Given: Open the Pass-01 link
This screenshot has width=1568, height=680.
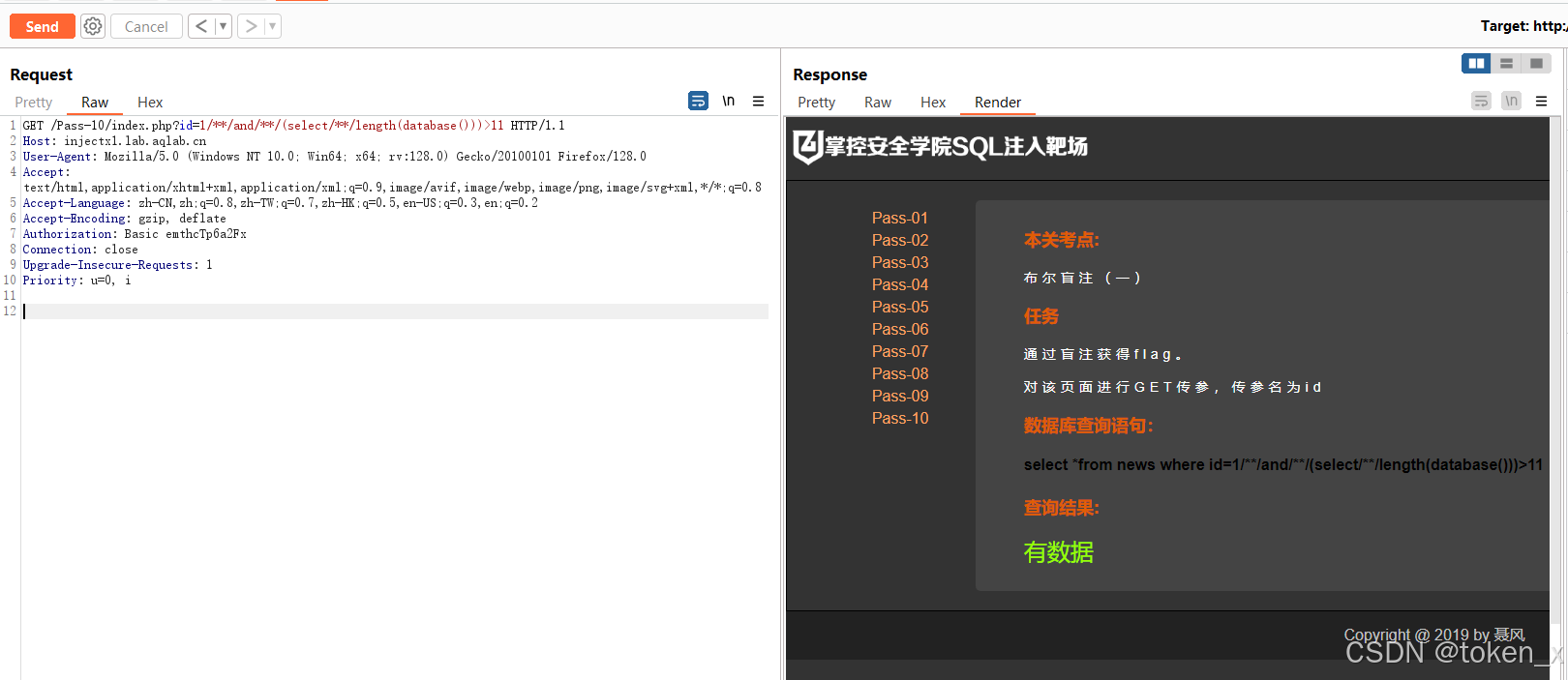Looking at the screenshot, I should coord(899,219).
